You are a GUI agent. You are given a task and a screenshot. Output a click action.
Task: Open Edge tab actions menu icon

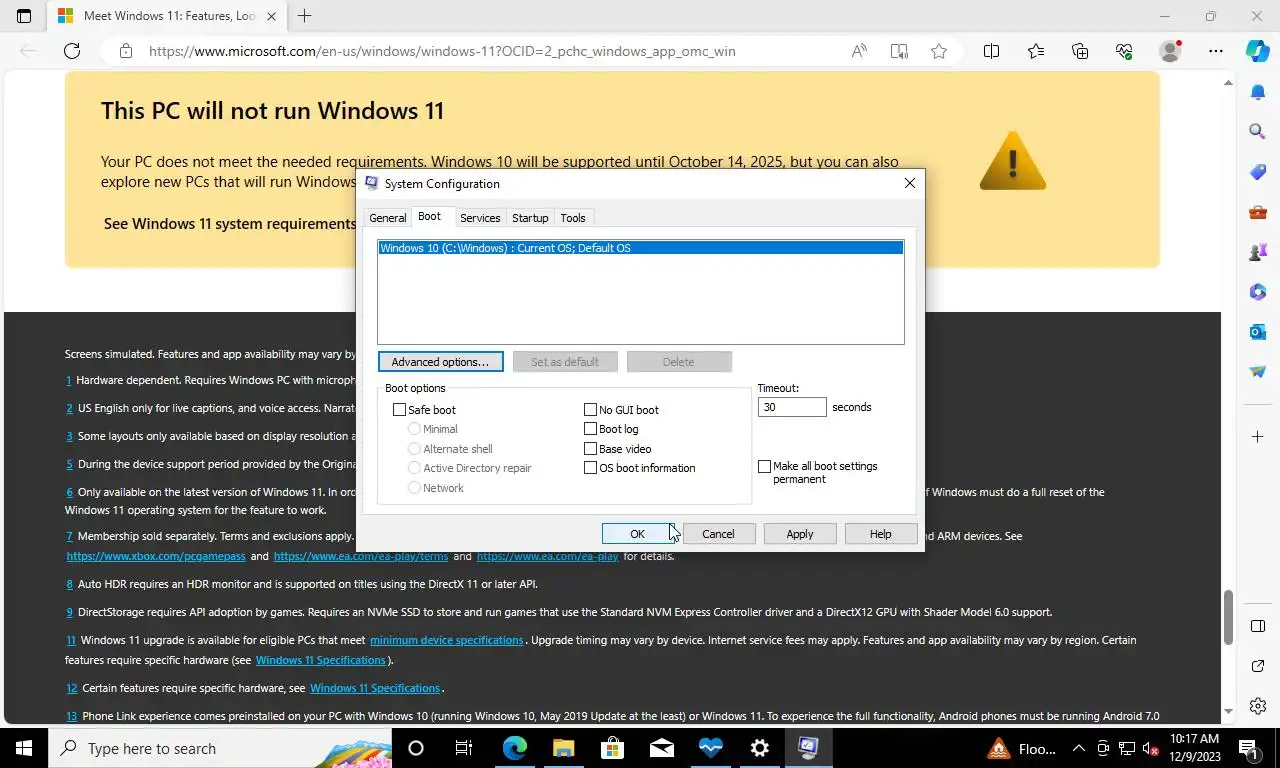pyautogui.click(x=24, y=16)
